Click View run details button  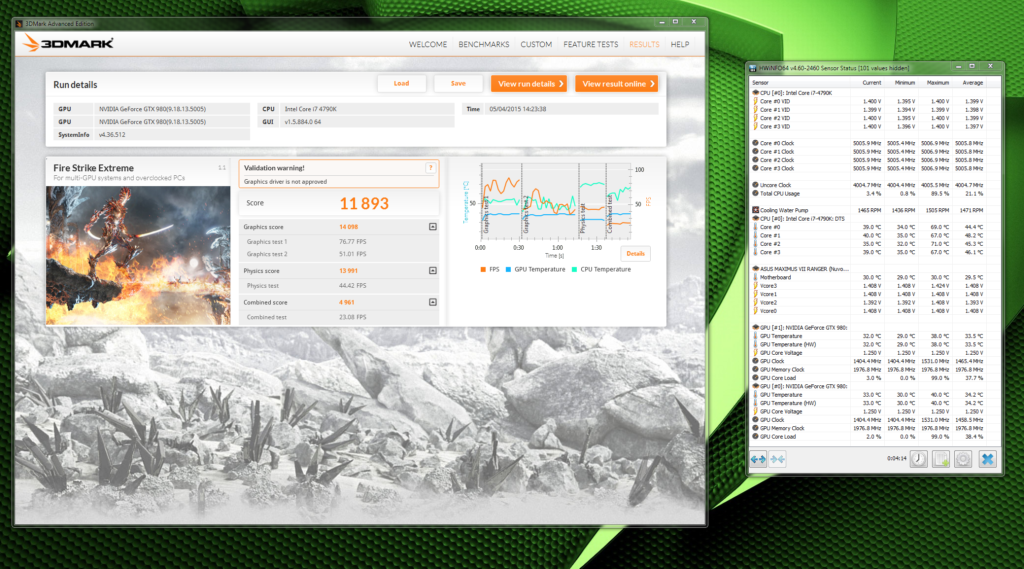529,84
